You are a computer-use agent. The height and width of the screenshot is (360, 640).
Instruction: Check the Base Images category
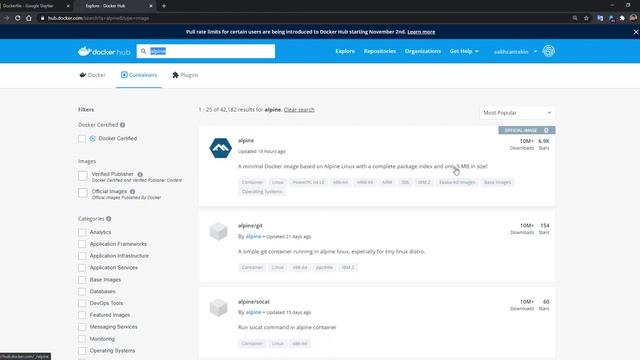coord(82,280)
